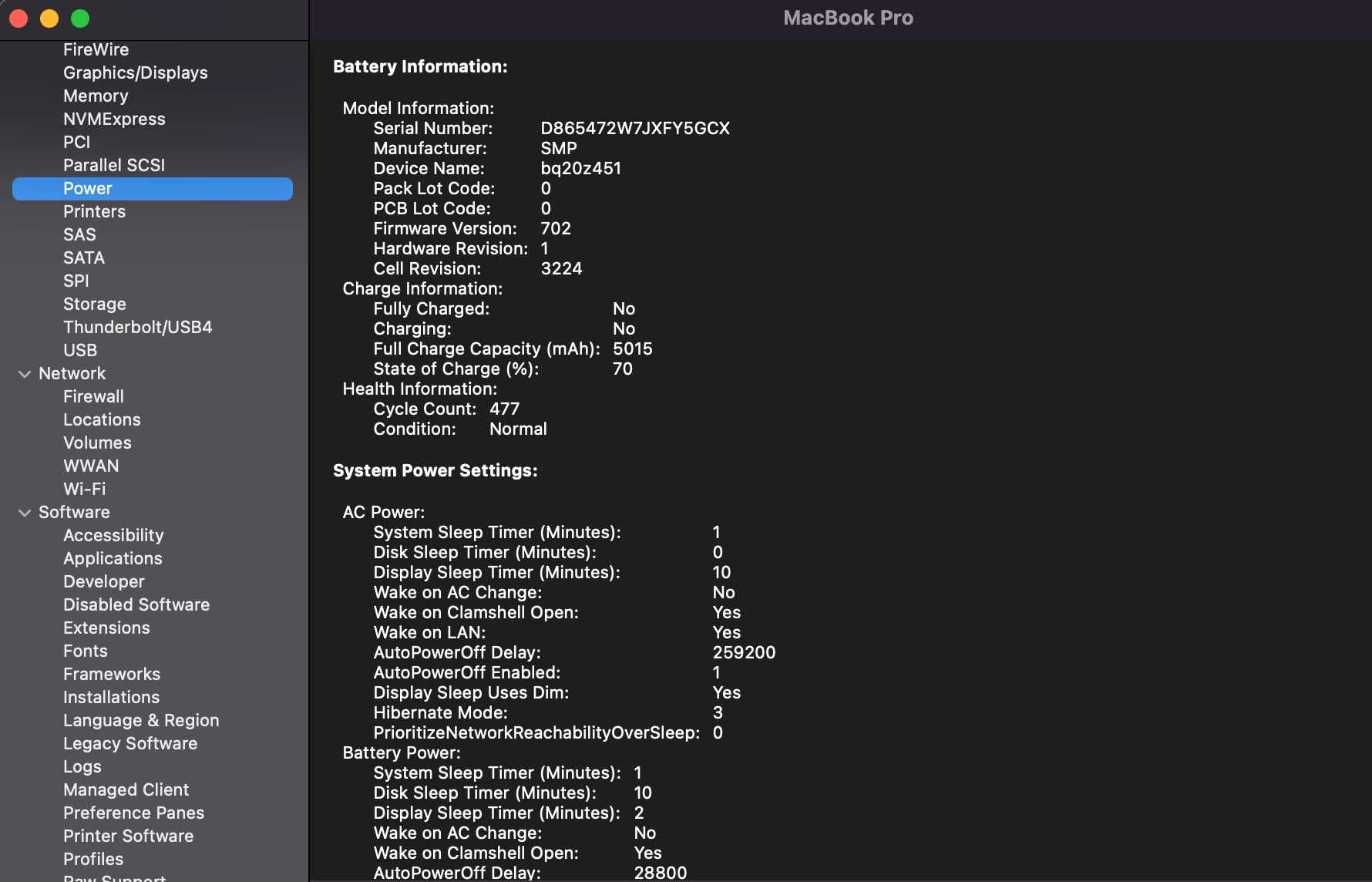Click the Hibernate Mode value 3
The image size is (1372, 882).
(x=718, y=712)
